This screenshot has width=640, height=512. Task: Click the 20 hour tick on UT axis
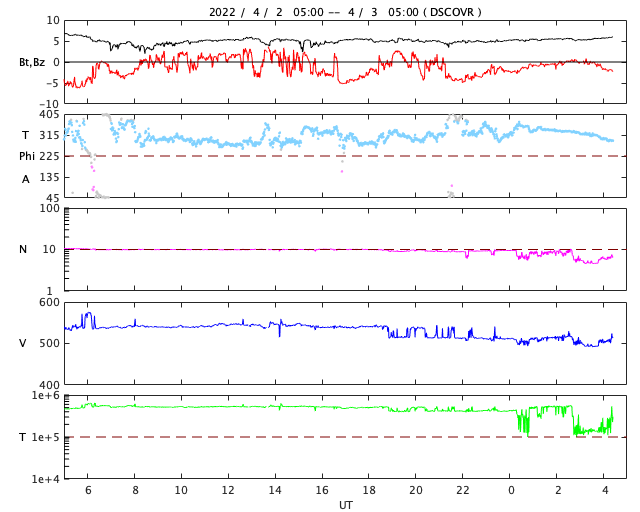(x=416, y=490)
